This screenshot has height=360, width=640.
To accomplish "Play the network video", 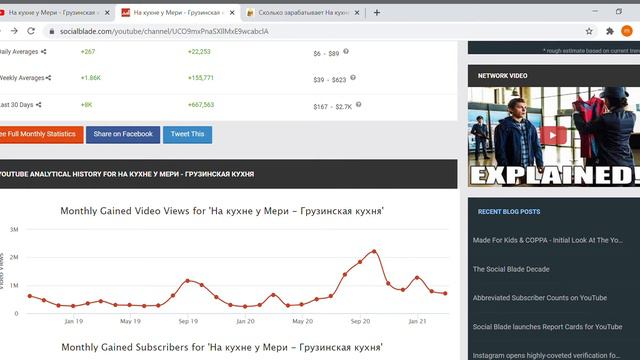I will point(553,136).
